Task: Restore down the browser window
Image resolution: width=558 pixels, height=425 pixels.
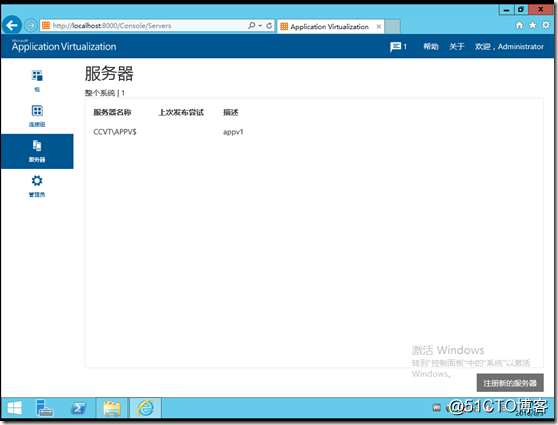Action: 521,10
